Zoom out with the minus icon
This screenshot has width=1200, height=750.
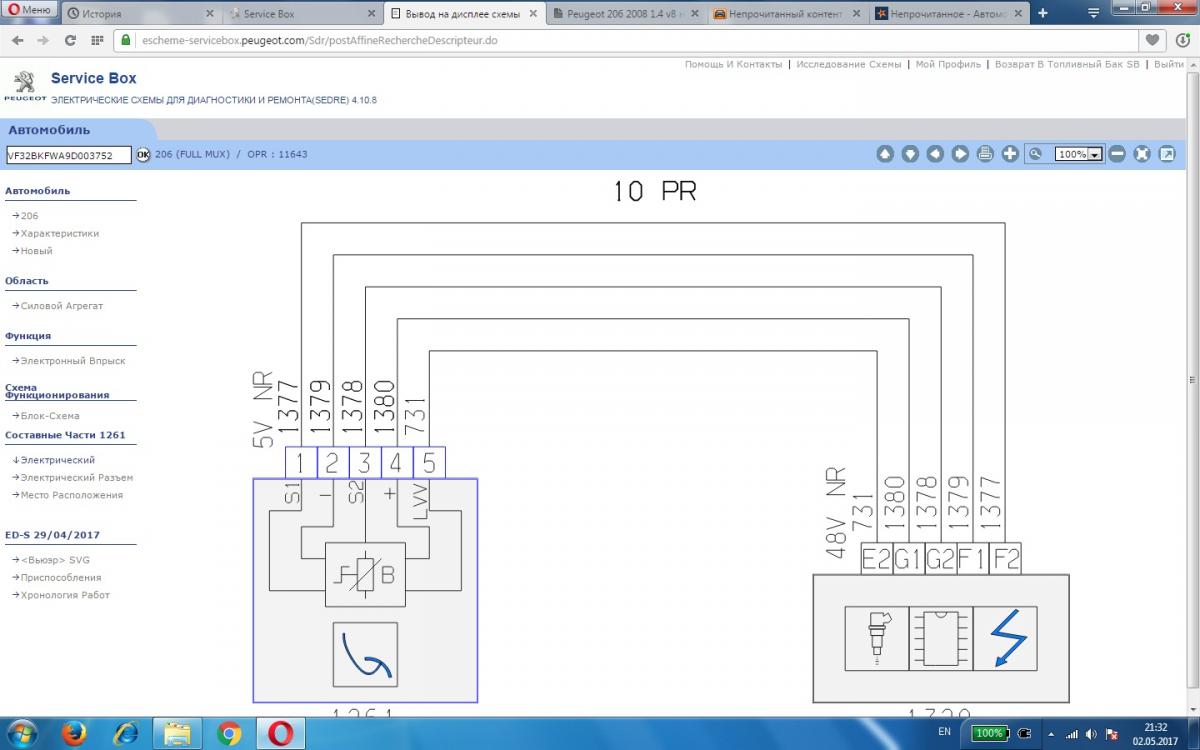click(x=1117, y=154)
